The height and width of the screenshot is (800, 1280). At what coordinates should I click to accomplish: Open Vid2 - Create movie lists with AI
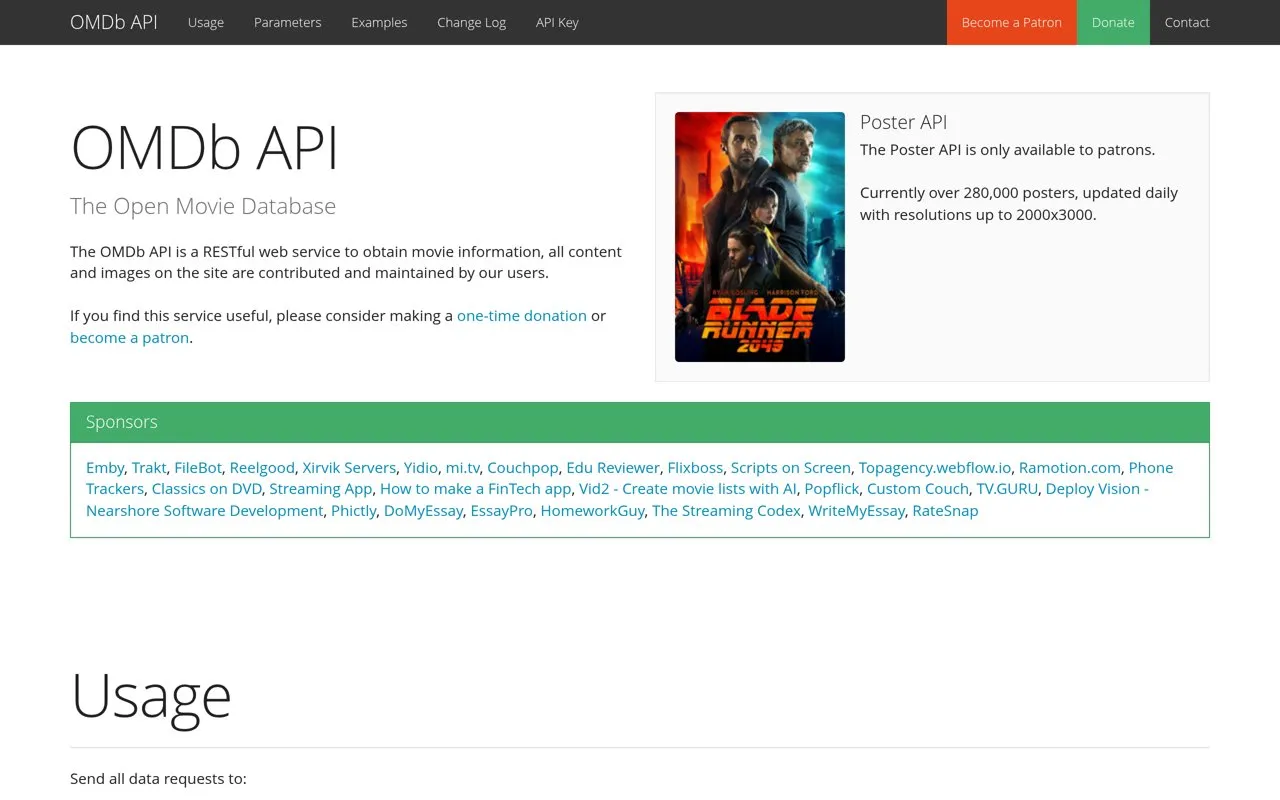point(688,489)
